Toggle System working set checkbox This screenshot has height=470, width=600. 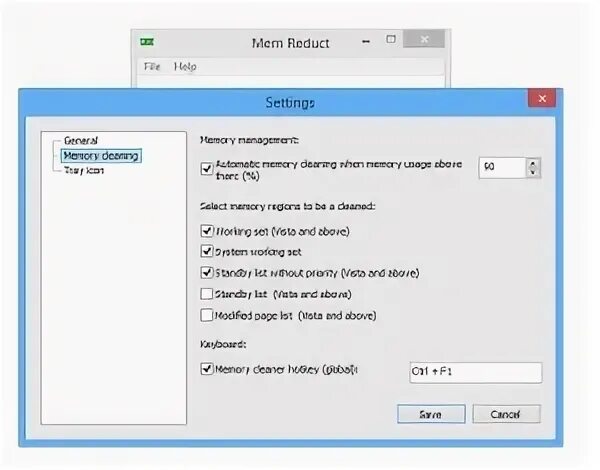(x=207, y=251)
